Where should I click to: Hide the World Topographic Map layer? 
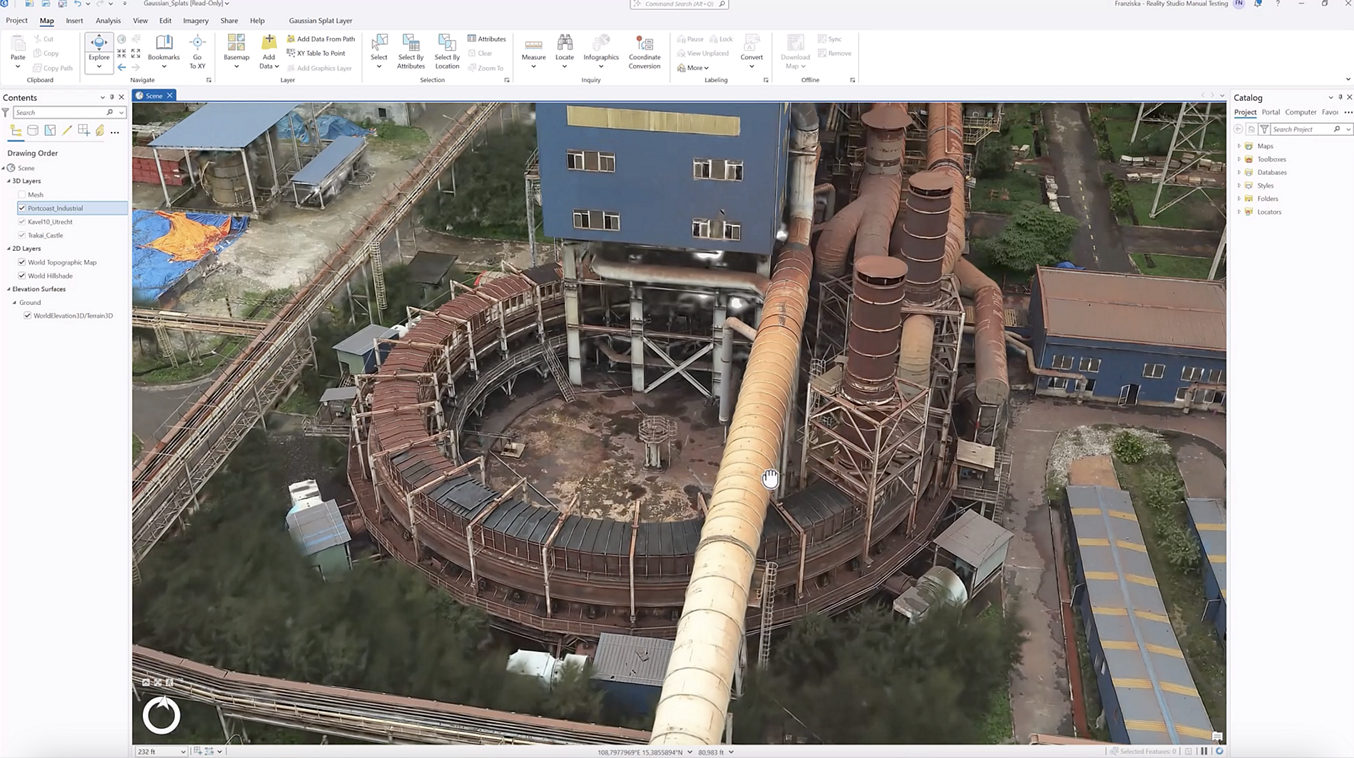pyautogui.click(x=21, y=261)
